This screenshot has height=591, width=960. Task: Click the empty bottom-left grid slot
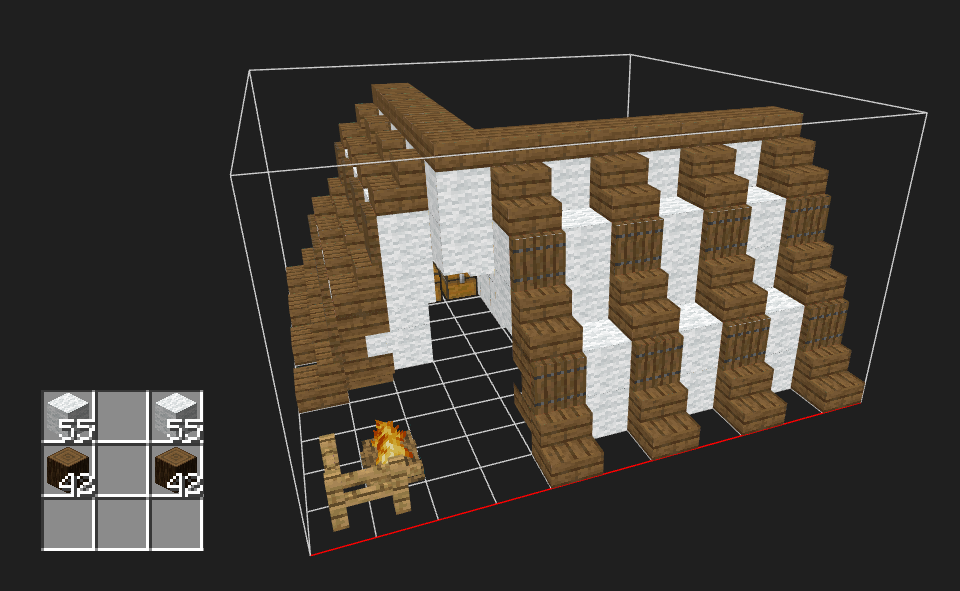tap(68, 524)
